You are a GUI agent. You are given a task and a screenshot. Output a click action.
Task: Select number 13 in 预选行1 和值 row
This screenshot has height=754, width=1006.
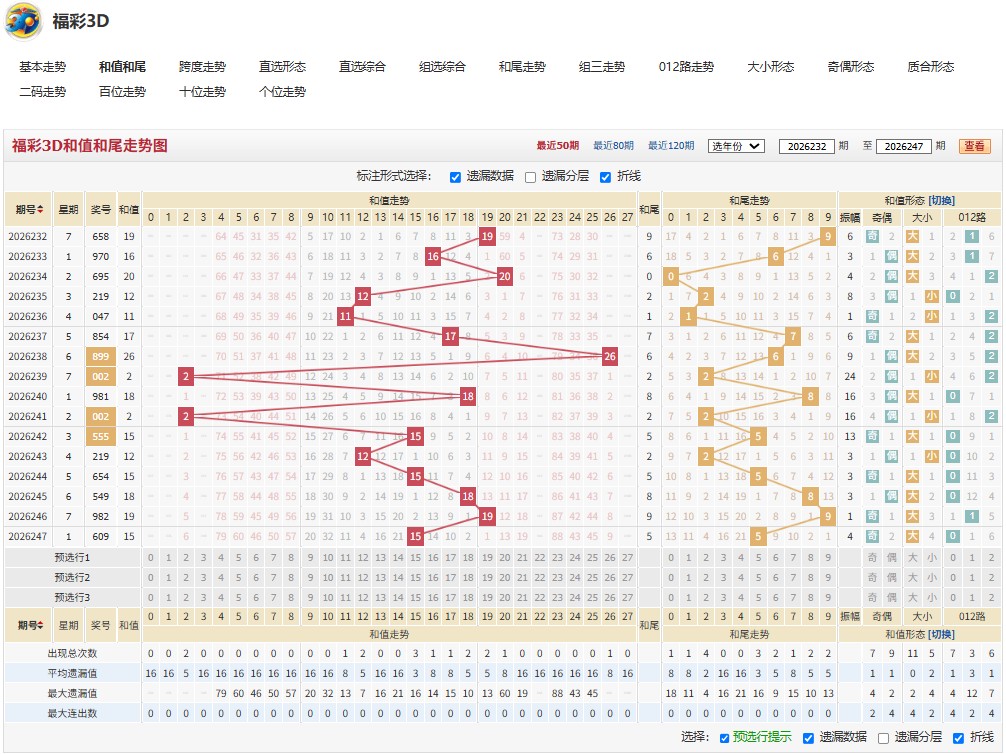[380, 558]
